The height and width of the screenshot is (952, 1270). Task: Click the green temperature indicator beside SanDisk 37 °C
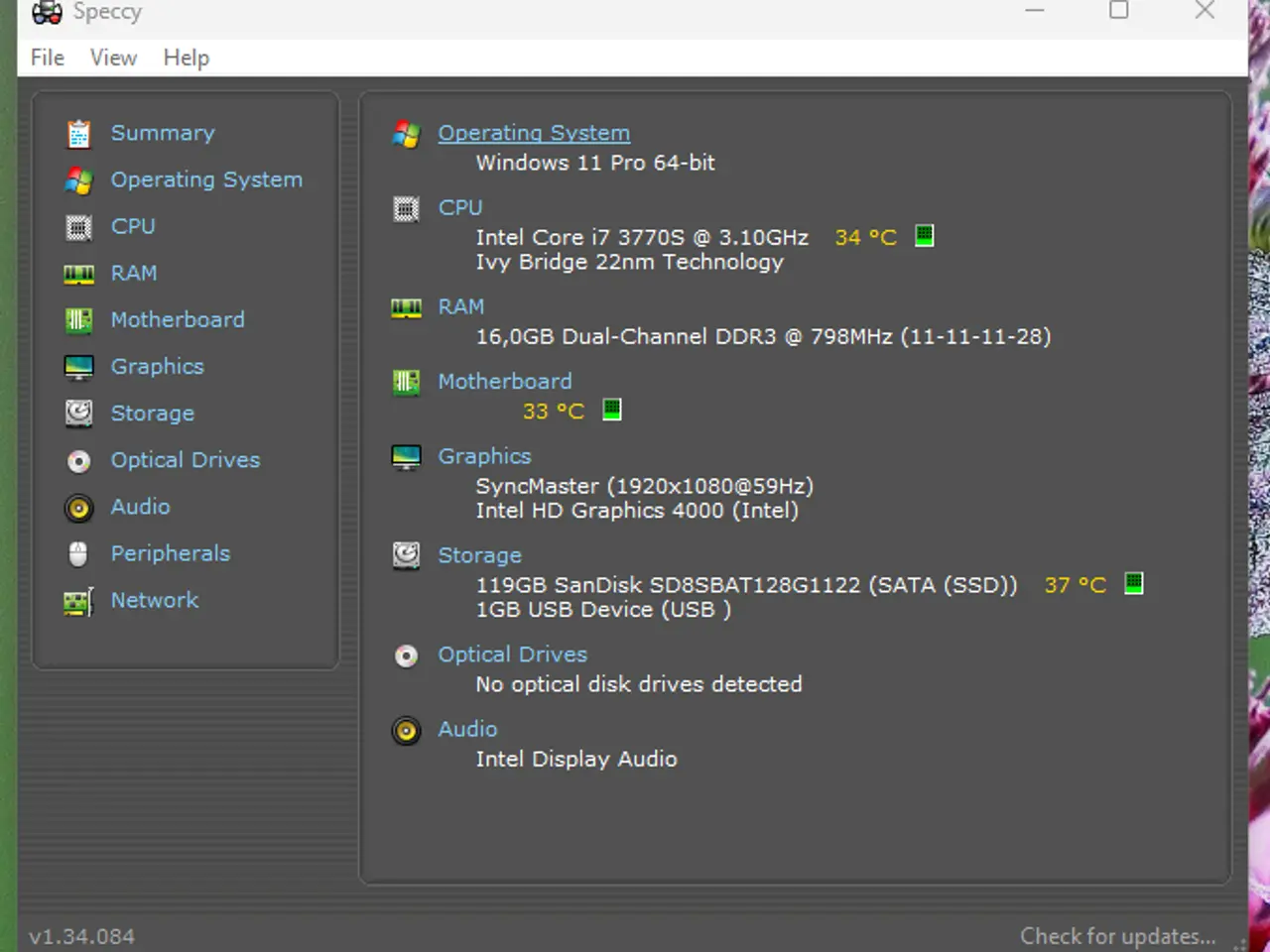(x=1133, y=583)
